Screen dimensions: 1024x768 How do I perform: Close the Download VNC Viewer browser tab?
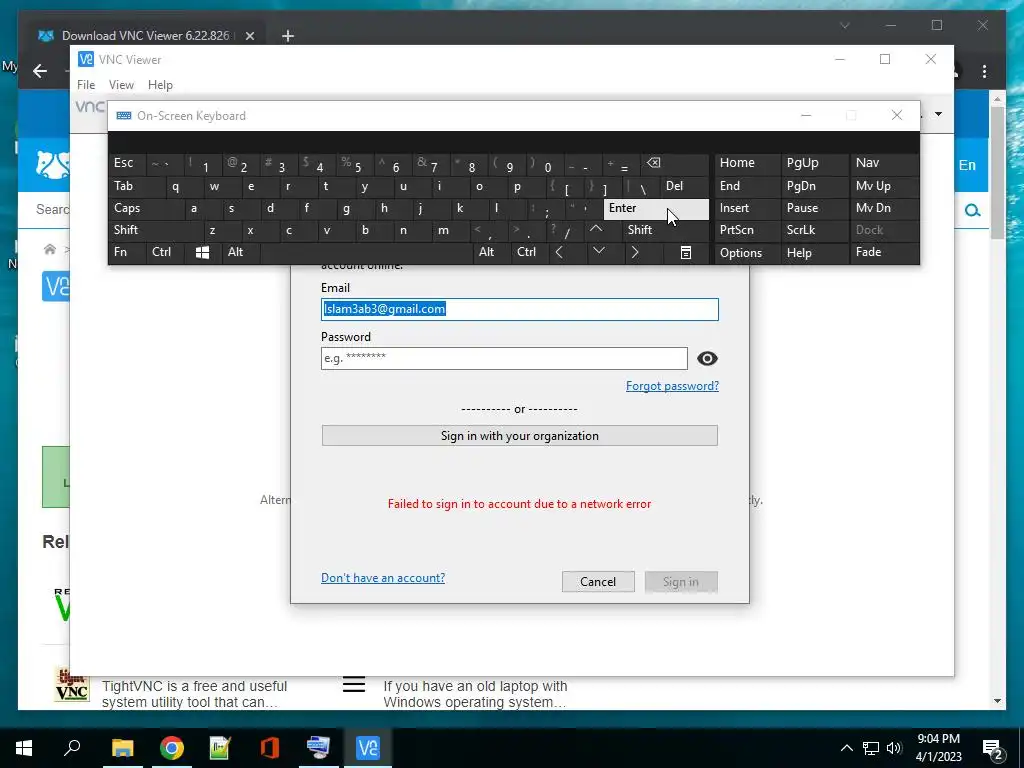pyautogui.click(x=249, y=36)
